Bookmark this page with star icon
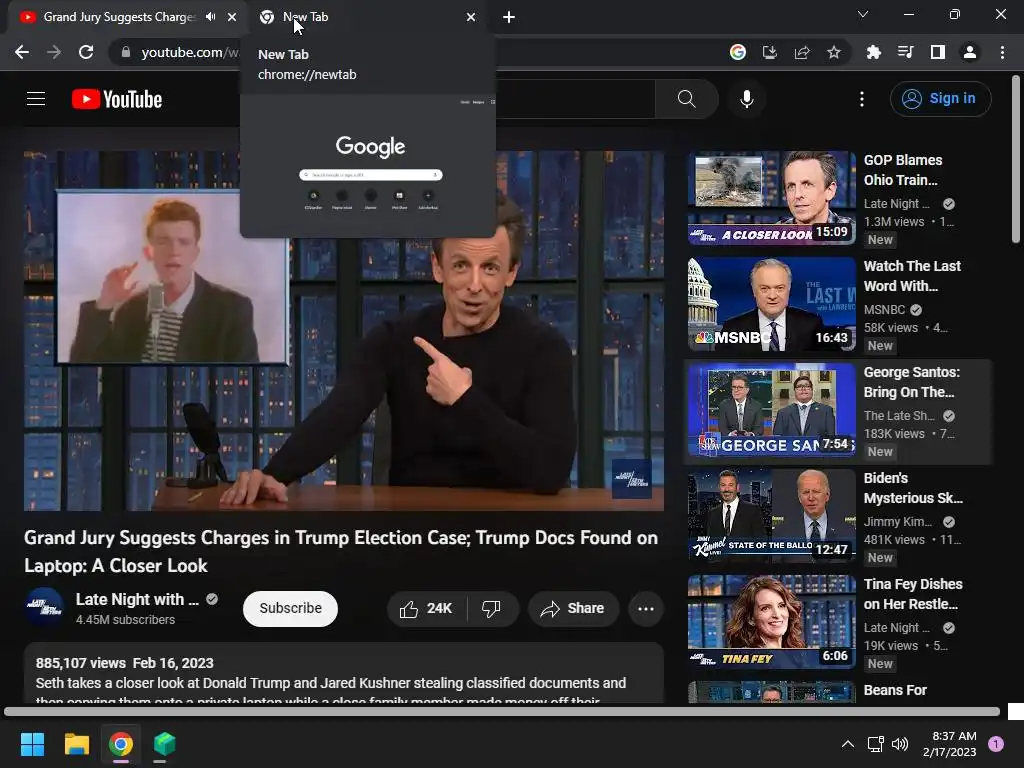The height and width of the screenshot is (768, 1024). pyautogui.click(x=834, y=52)
